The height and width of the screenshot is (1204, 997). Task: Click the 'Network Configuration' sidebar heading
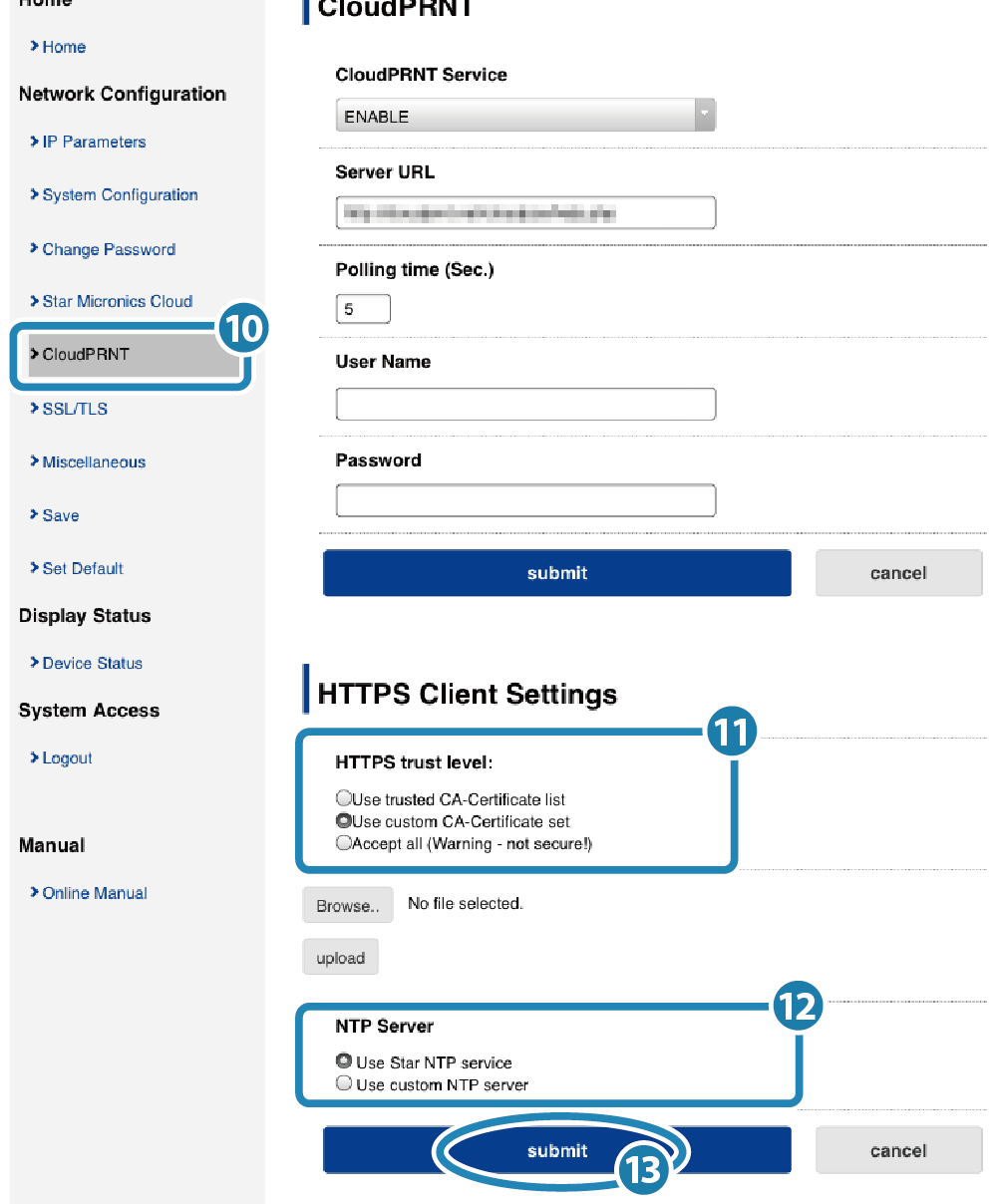123,94
